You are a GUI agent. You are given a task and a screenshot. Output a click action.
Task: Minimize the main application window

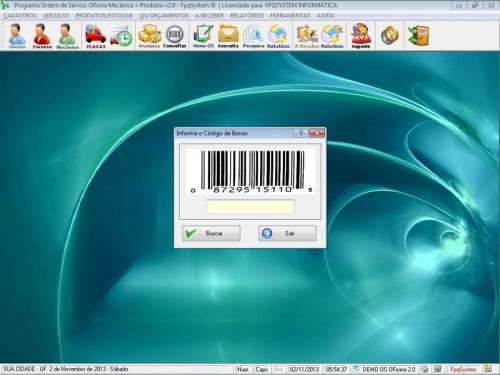click(x=459, y=5)
